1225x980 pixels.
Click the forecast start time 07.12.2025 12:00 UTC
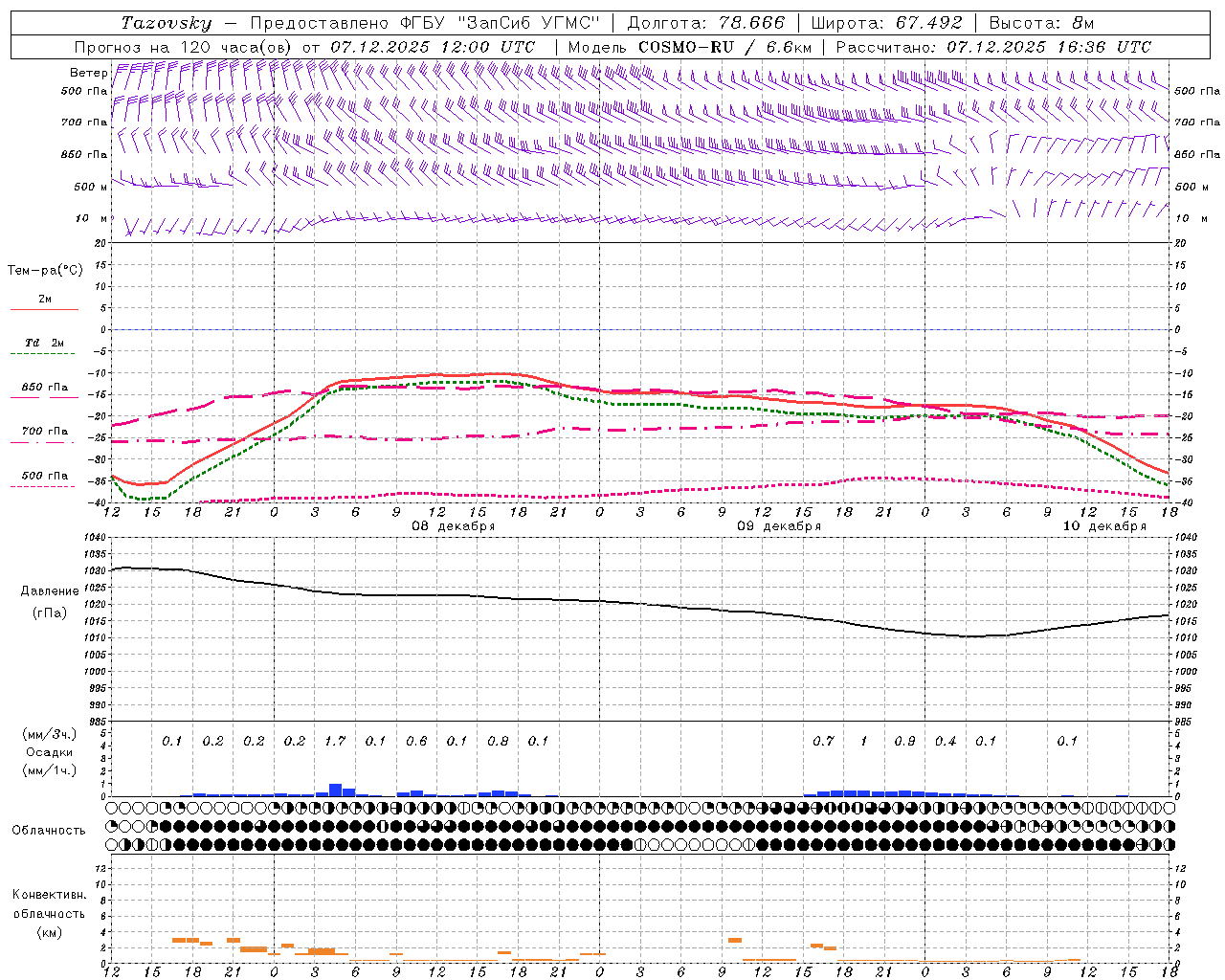(433, 47)
